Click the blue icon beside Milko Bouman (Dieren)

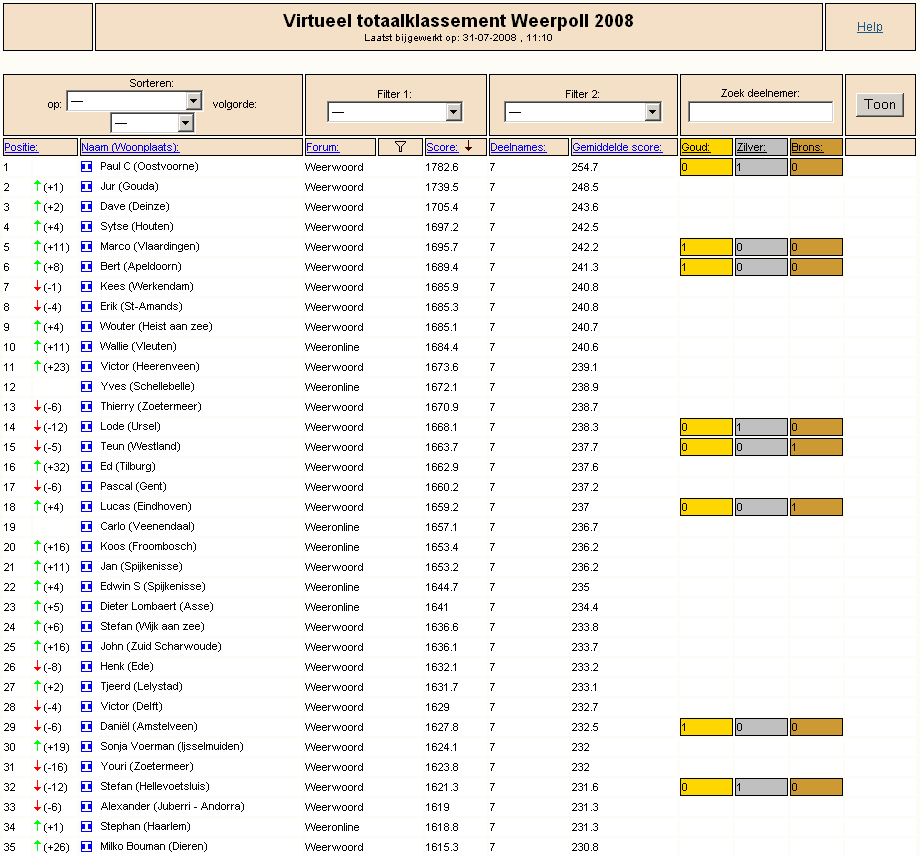pos(86,847)
